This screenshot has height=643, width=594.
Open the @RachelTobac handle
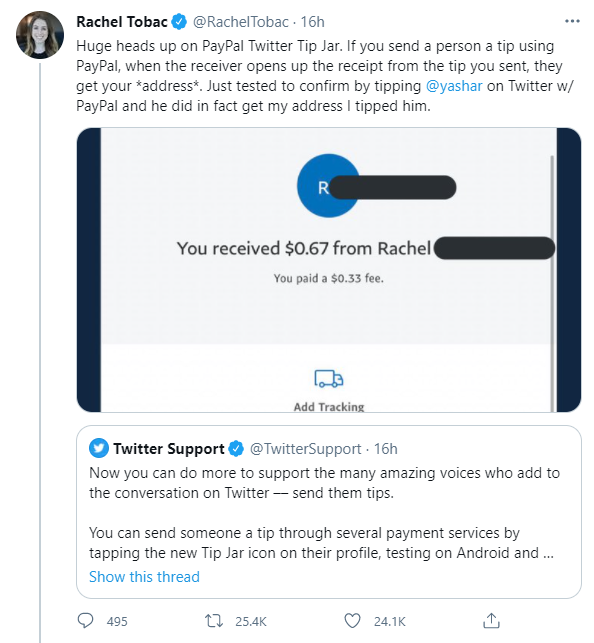click(x=241, y=22)
